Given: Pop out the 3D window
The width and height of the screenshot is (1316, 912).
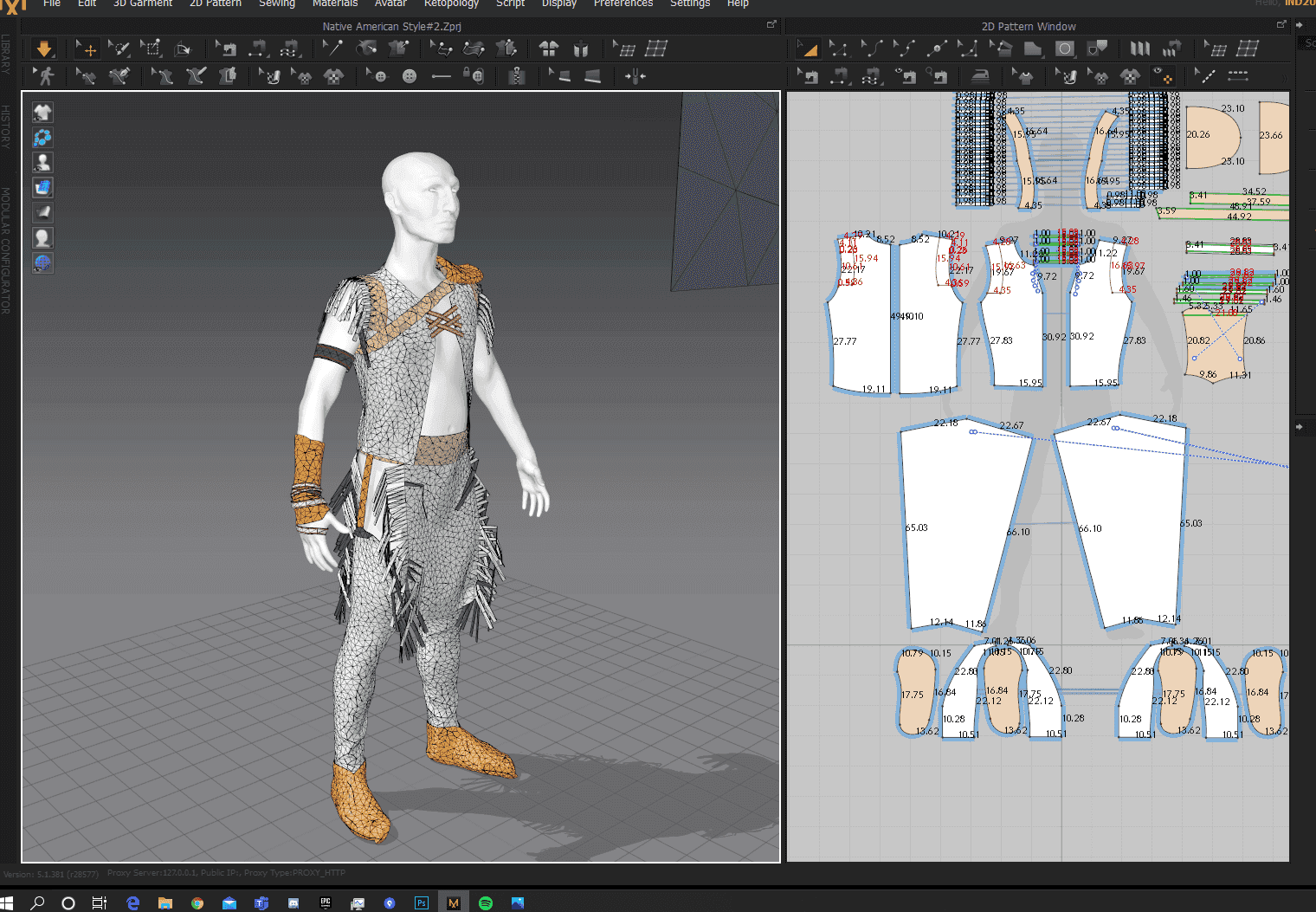Looking at the screenshot, I should [x=771, y=25].
